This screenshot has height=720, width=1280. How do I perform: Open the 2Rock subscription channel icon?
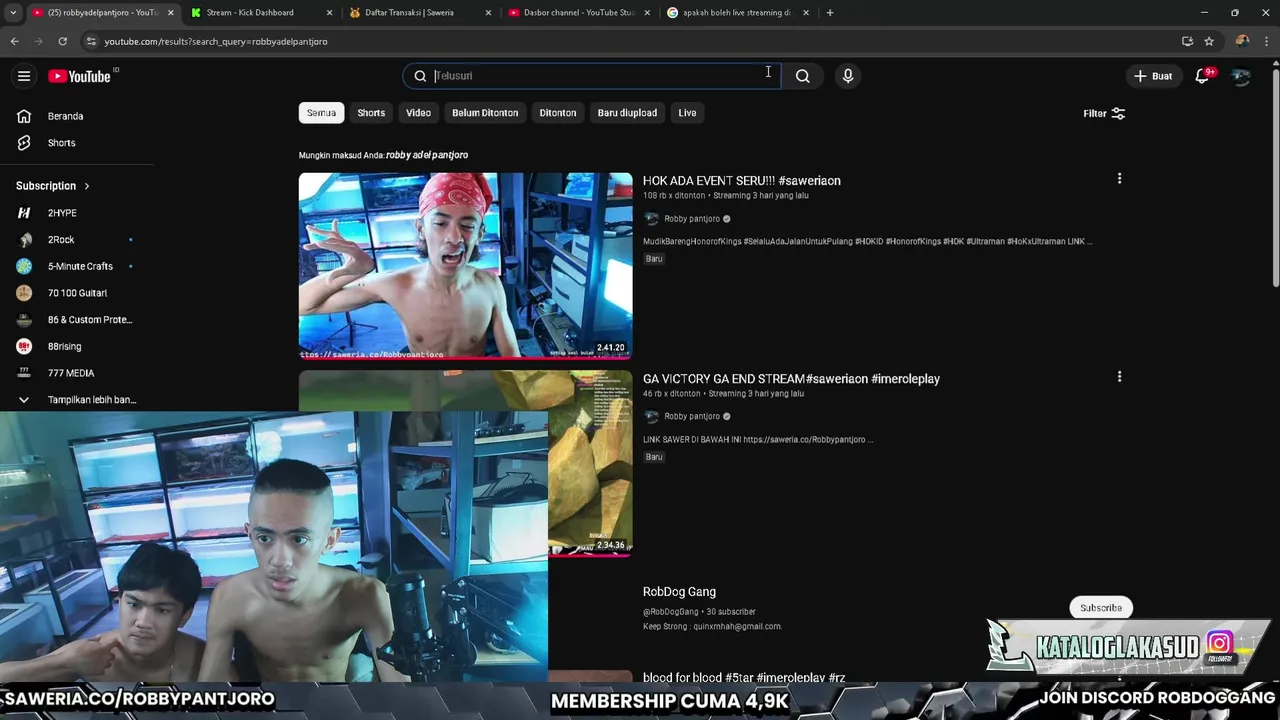pos(24,240)
